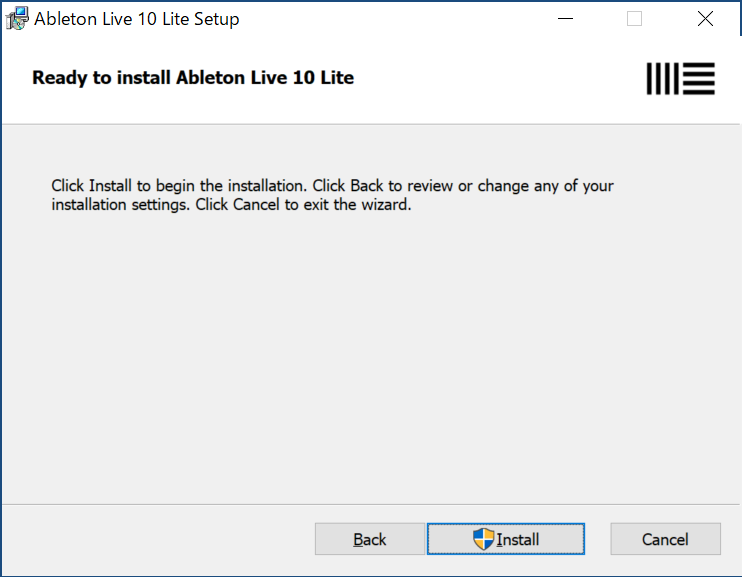Viewport: 742px width, 577px height.
Task: Click the word "Cancel" in the instruction text
Action: (256, 204)
